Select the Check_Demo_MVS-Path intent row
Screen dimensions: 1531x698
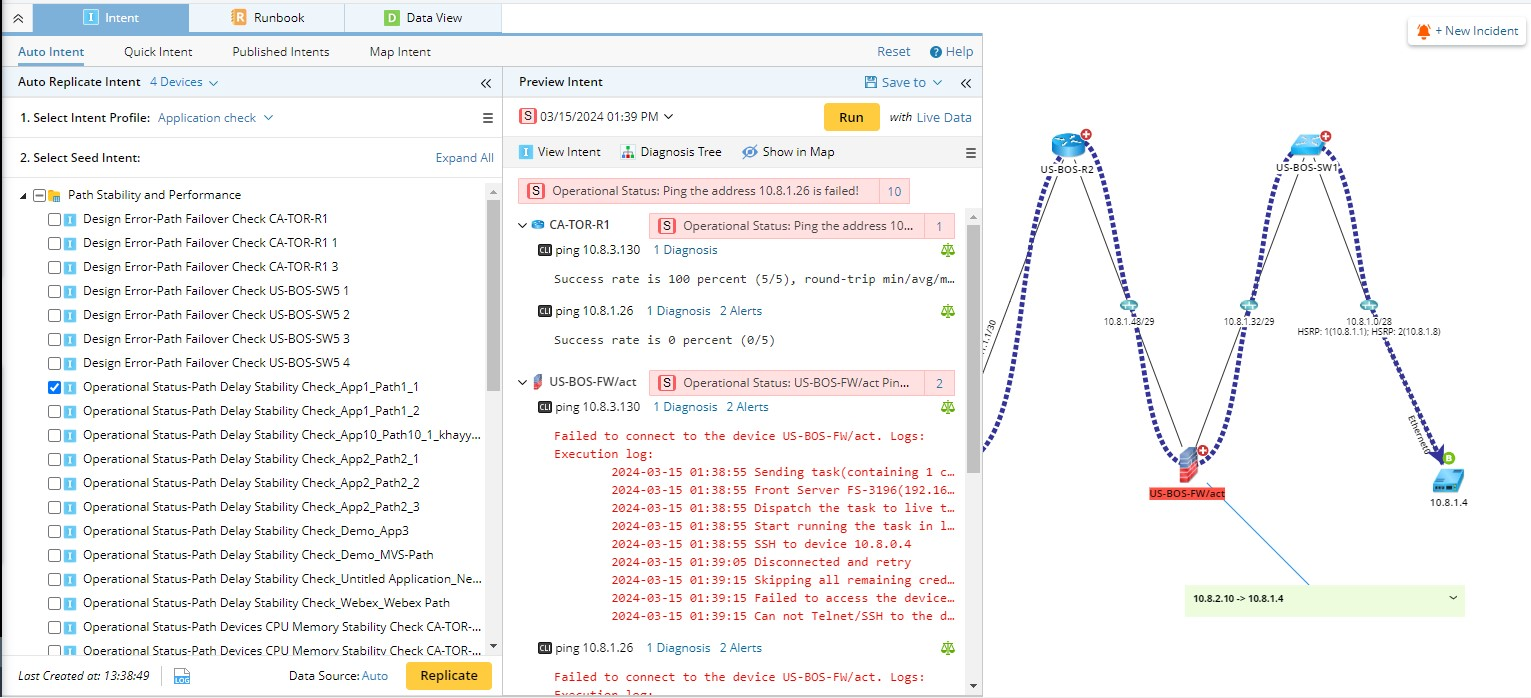click(258, 555)
